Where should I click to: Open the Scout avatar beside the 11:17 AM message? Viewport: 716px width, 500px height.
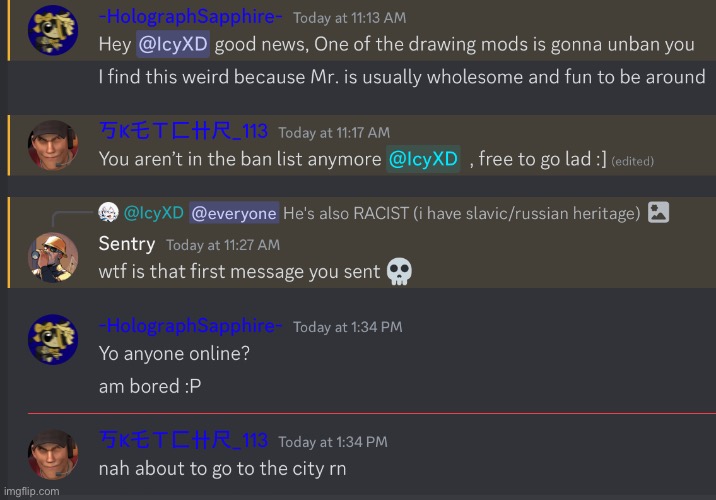pyautogui.click(x=53, y=145)
